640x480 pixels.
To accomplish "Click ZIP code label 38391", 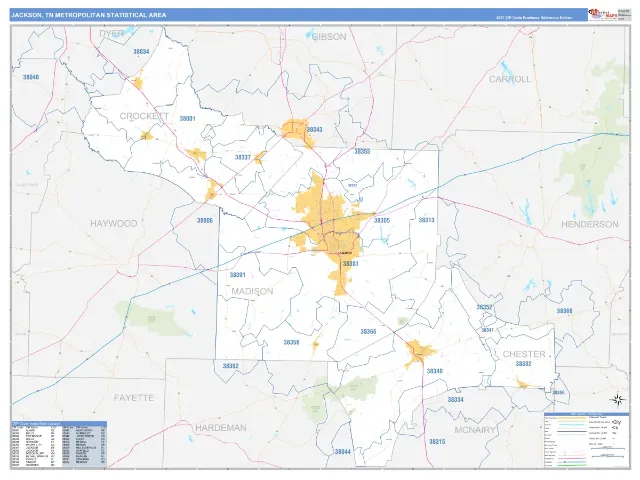I will [237, 275].
